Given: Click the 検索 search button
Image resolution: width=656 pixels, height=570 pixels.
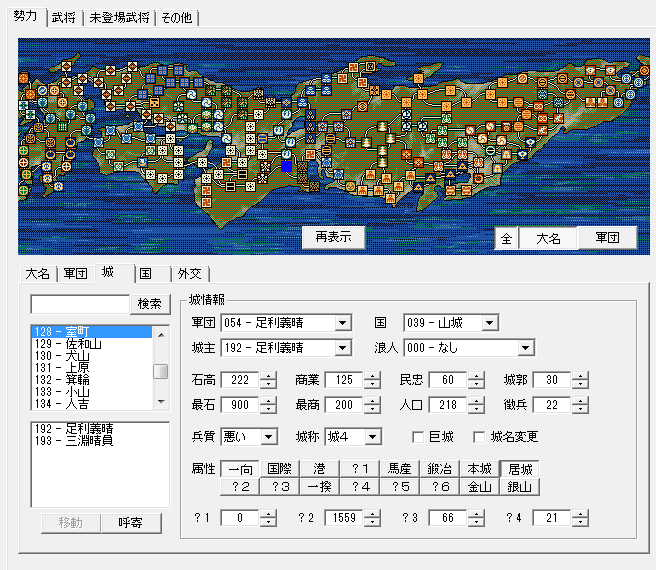Looking at the screenshot, I should (149, 303).
